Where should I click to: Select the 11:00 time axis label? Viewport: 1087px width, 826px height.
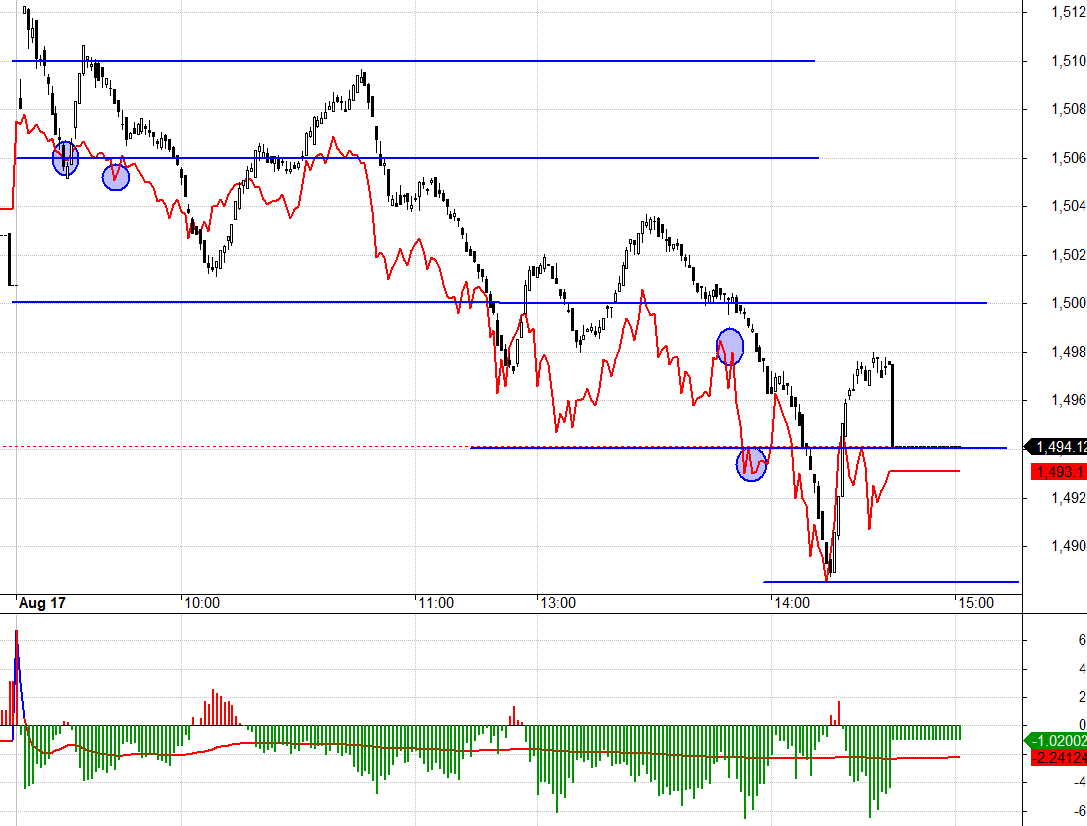coord(437,603)
